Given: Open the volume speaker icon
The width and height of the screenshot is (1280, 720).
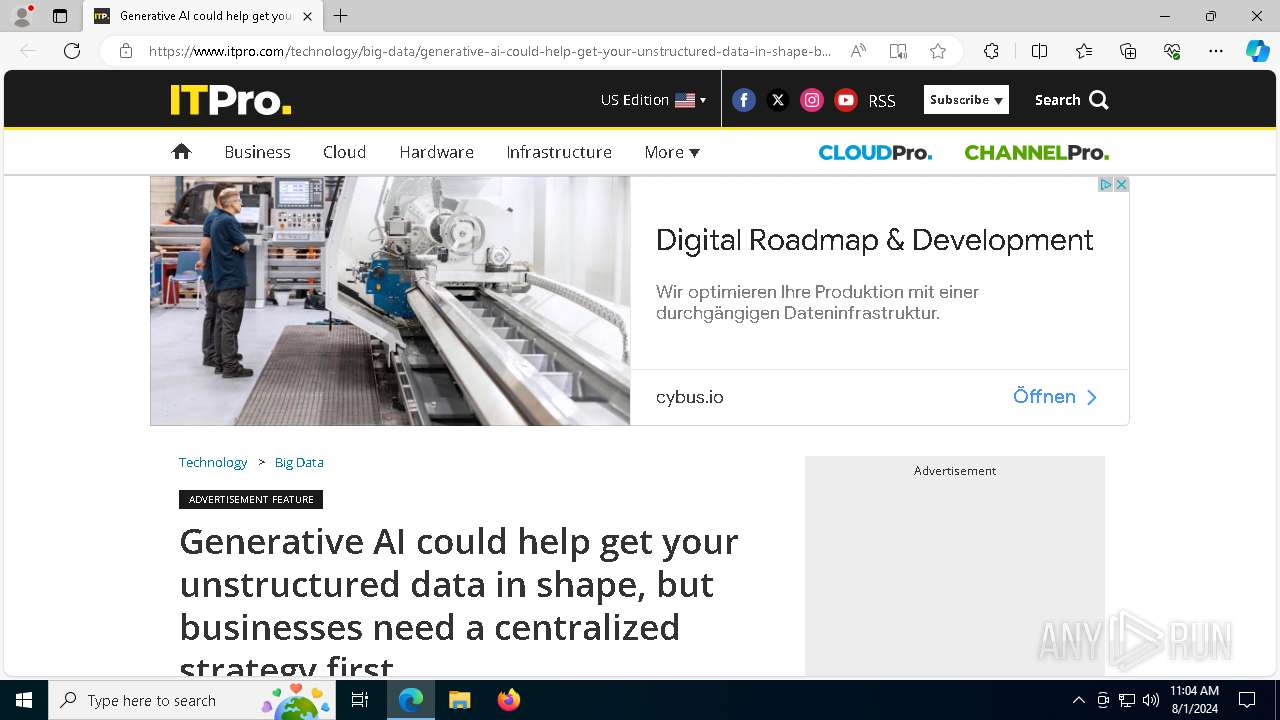Looking at the screenshot, I should (1150, 700).
